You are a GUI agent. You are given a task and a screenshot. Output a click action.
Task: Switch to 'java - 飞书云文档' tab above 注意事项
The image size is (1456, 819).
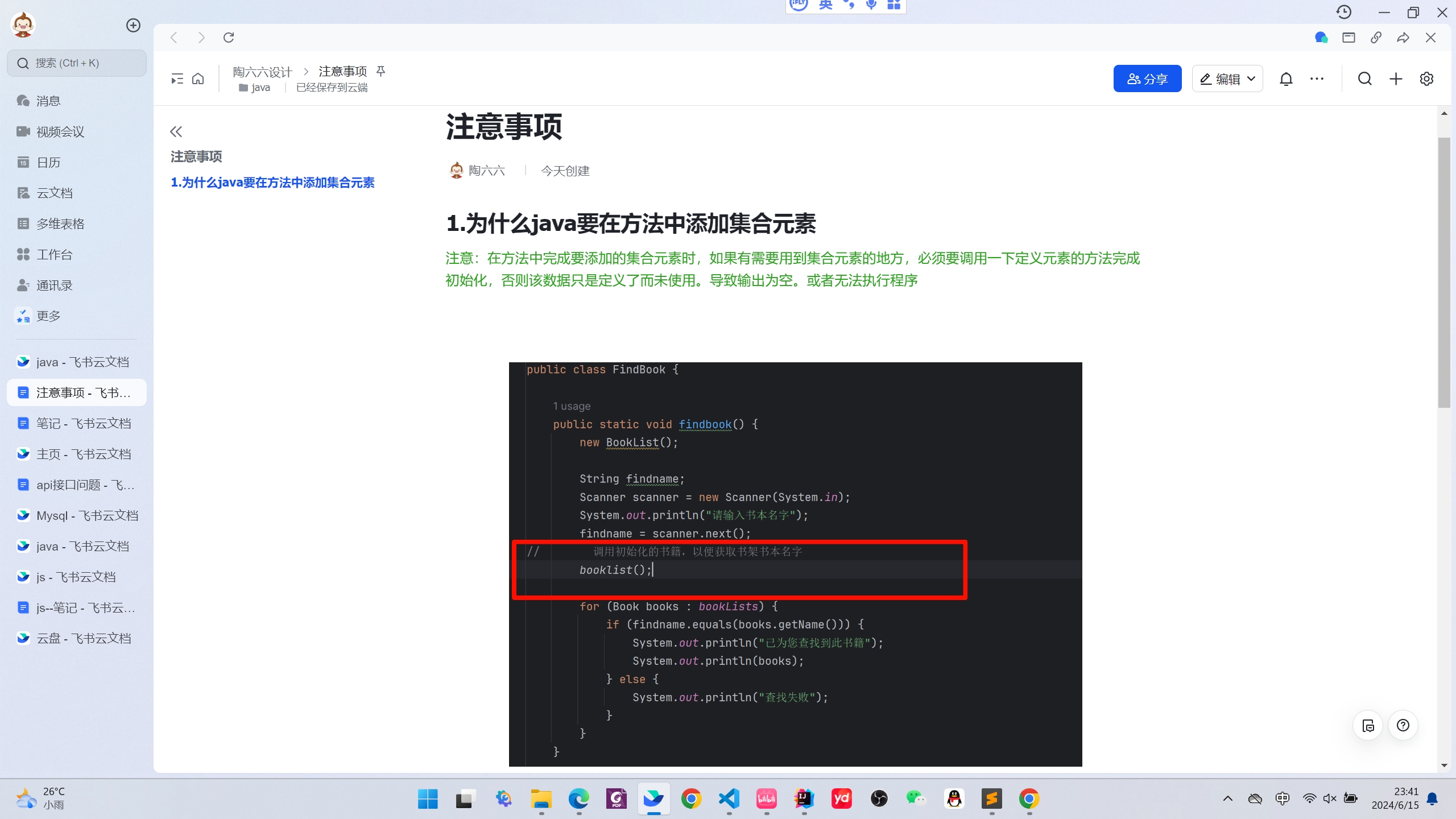click(77, 362)
